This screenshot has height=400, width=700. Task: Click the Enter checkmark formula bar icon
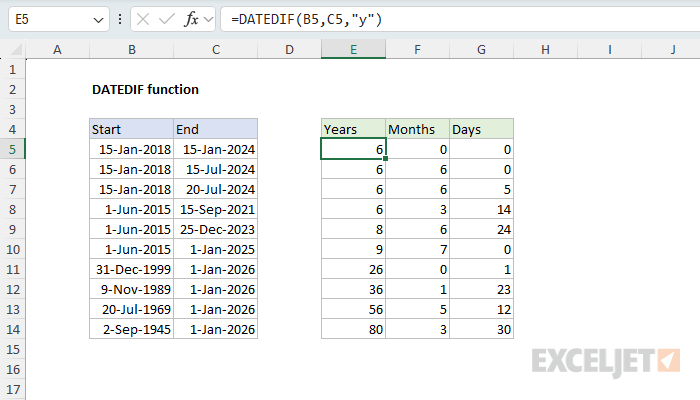[x=167, y=20]
